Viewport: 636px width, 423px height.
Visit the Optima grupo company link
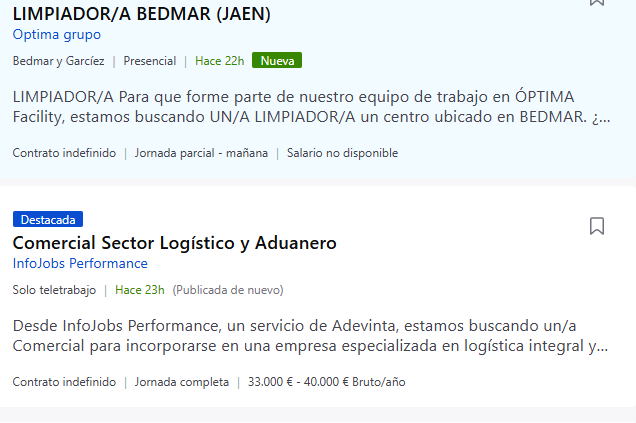[57, 35]
